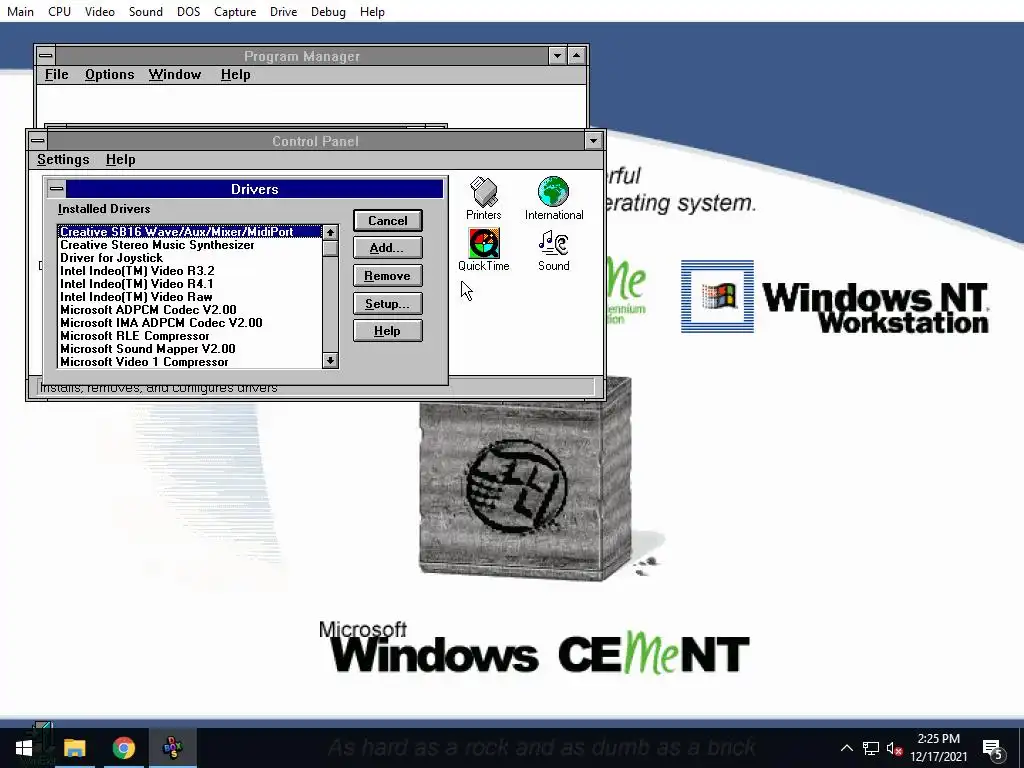Open the DOSBox DOS menu
Image resolution: width=1024 pixels, height=768 pixels.
(189, 12)
